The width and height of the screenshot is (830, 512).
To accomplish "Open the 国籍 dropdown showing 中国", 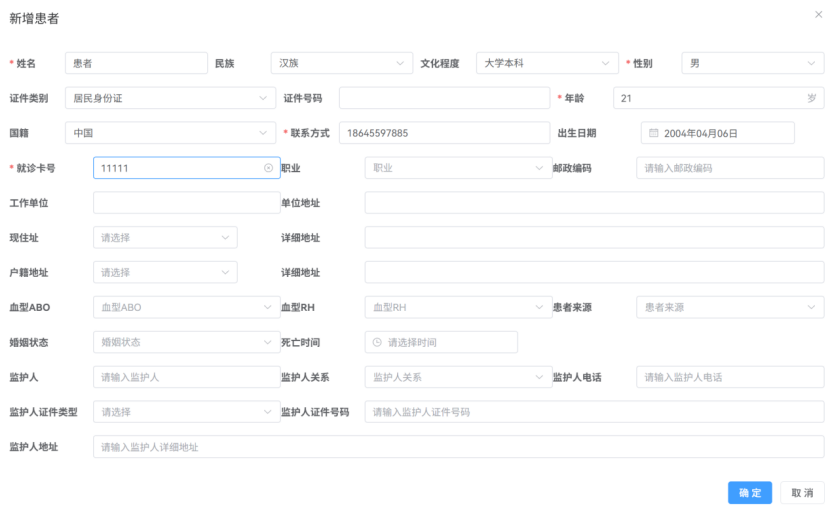I will pos(170,133).
